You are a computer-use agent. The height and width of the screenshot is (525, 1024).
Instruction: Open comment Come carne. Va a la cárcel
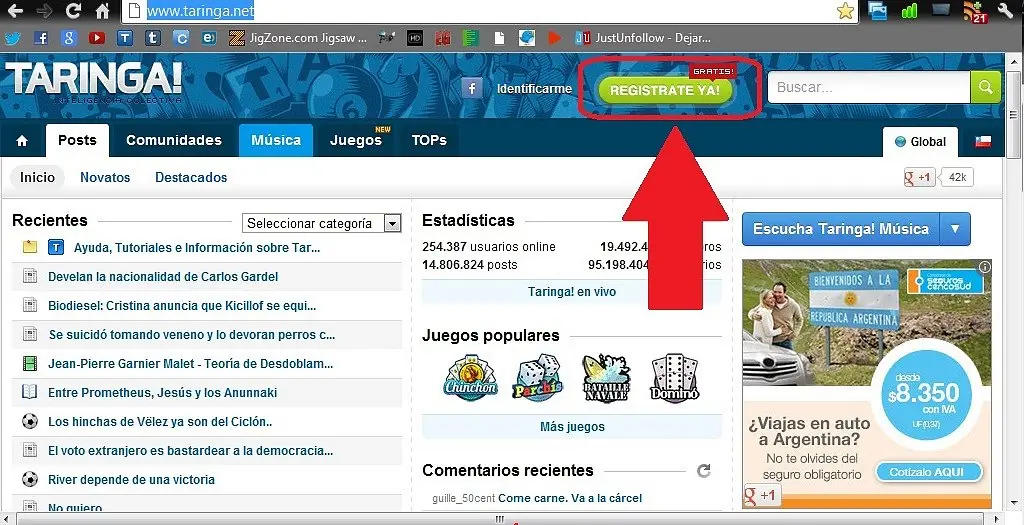pos(570,498)
